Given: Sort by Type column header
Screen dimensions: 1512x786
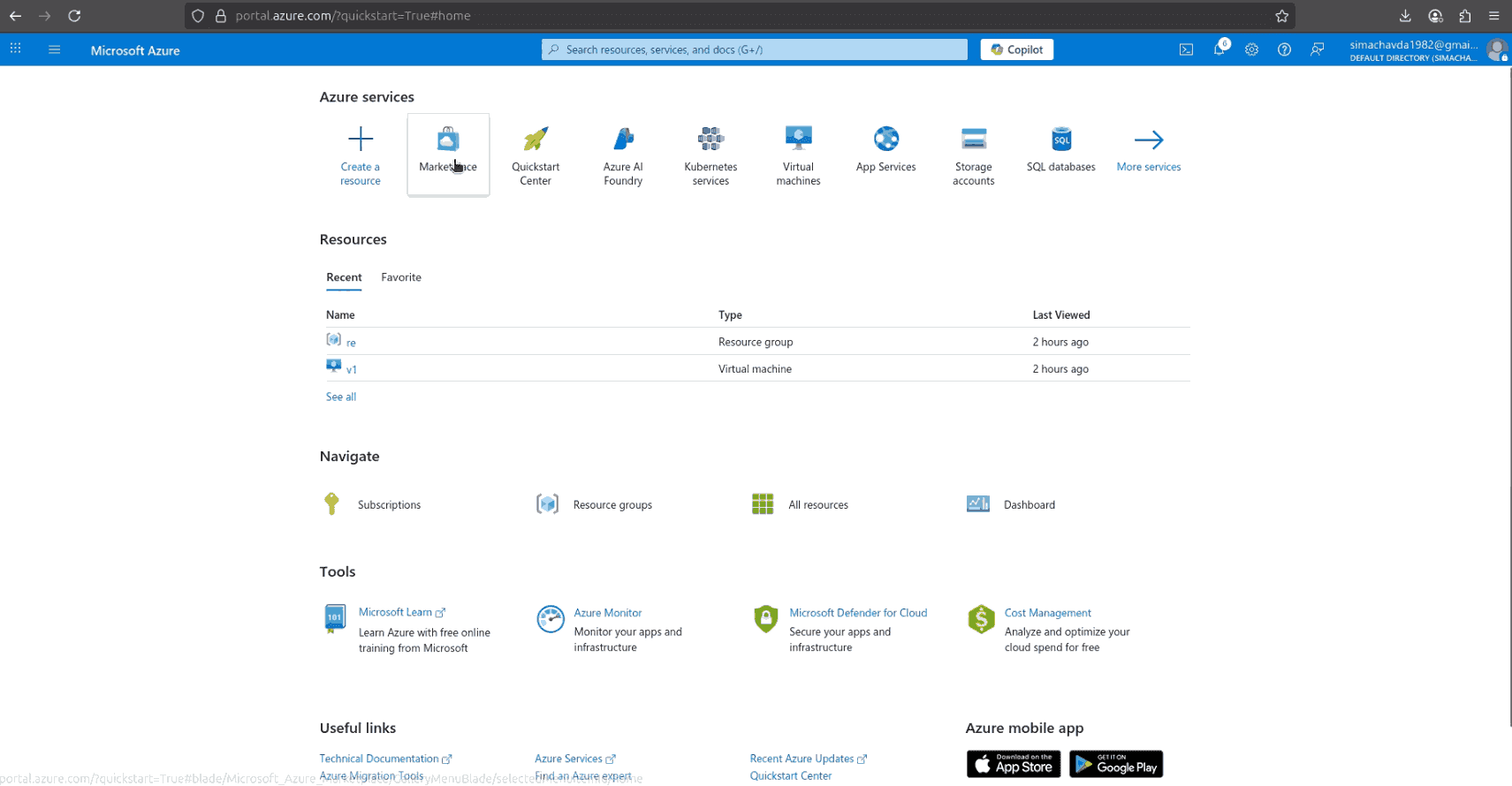Looking at the screenshot, I should pos(730,315).
